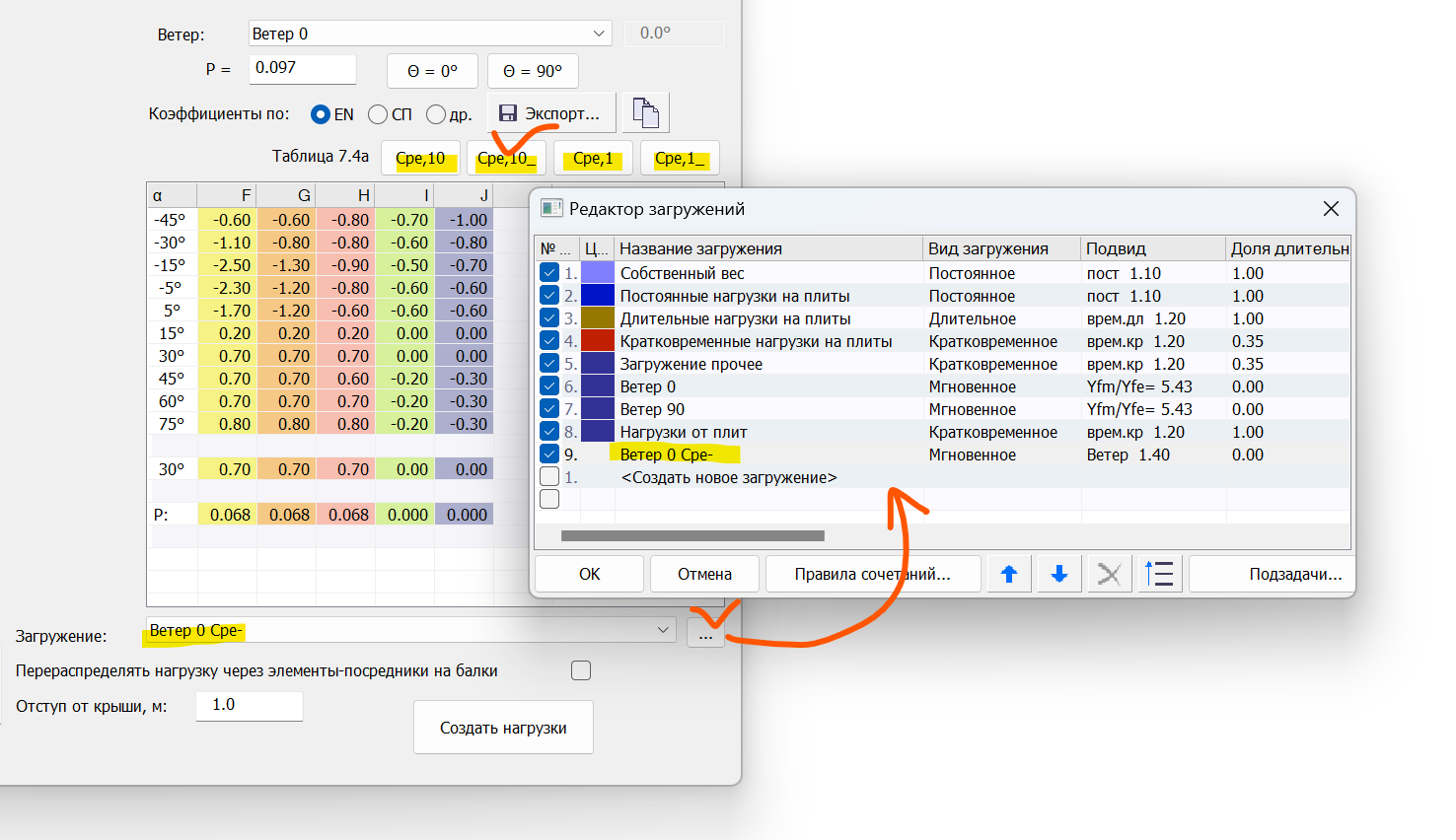Screen dimensions: 1456x840
Task: Move the load case down with blue arrow
Action: click(1058, 574)
